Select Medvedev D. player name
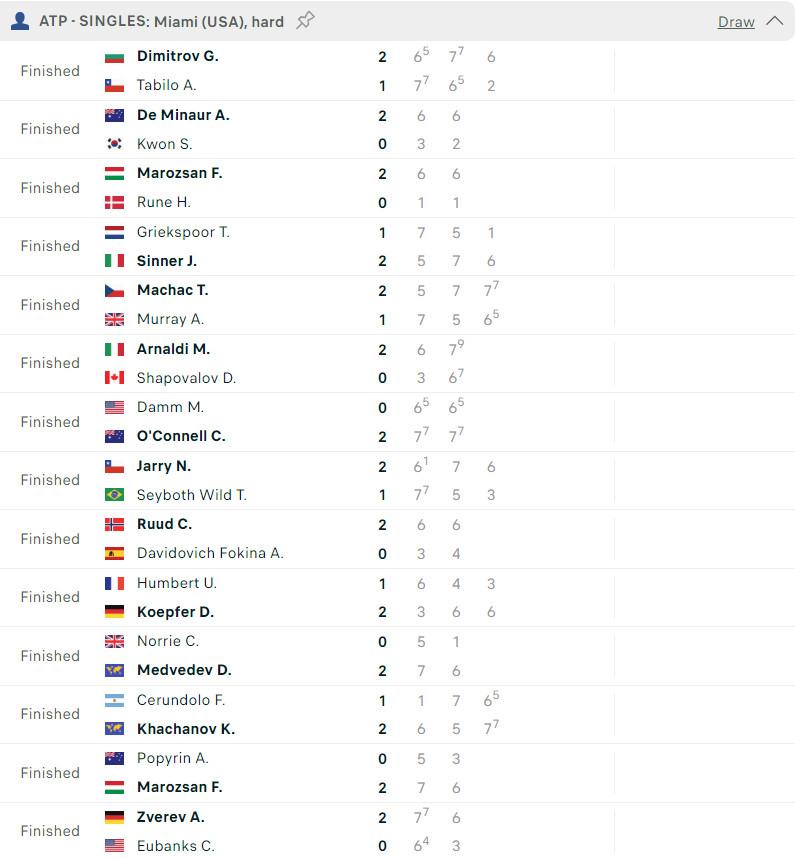This screenshot has width=795, height=858. click(x=184, y=670)
